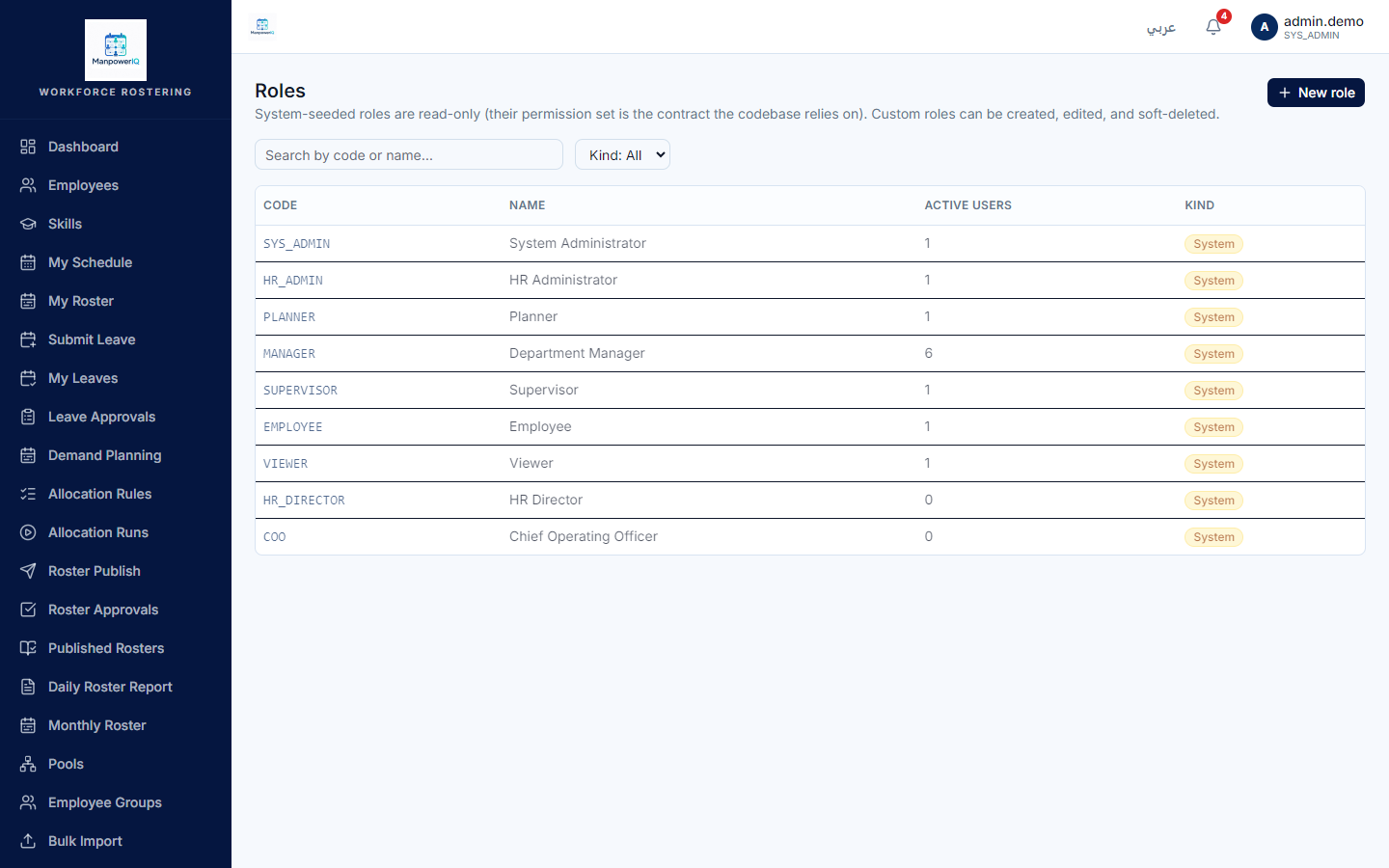Click the Roles page heading
This screenshot has height=868, width=1389.
[x=280, y=91]
